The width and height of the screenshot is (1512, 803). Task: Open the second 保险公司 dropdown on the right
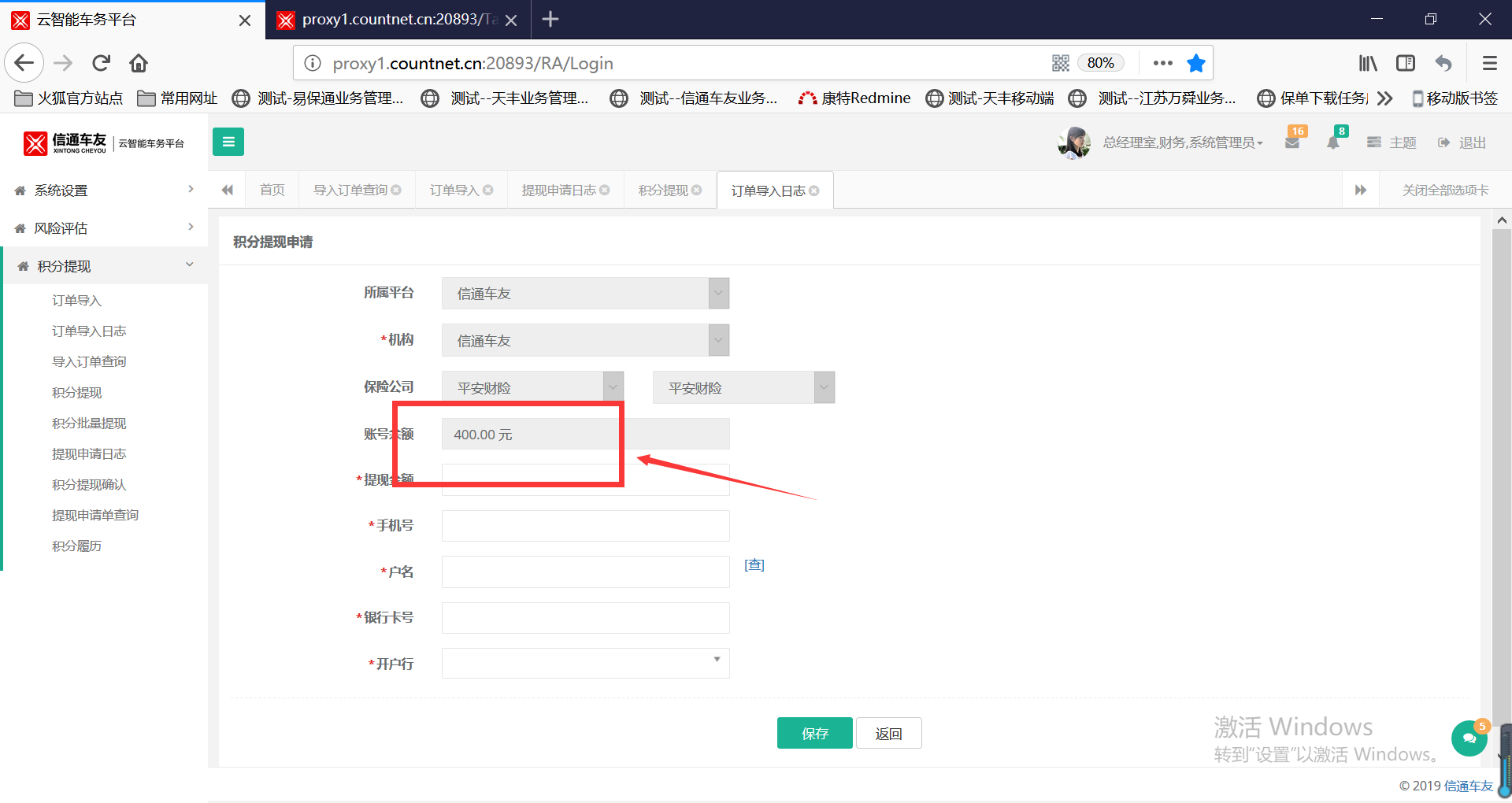click(x=743, y=387)
